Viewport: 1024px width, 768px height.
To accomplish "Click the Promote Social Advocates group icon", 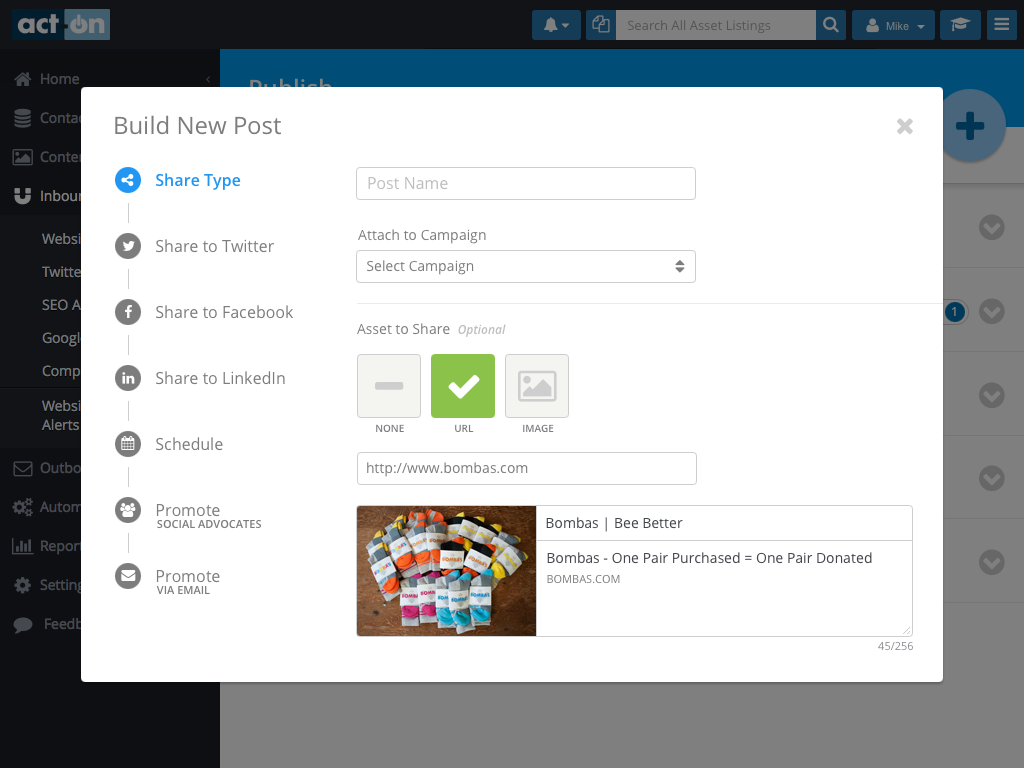I will [128, 510].
